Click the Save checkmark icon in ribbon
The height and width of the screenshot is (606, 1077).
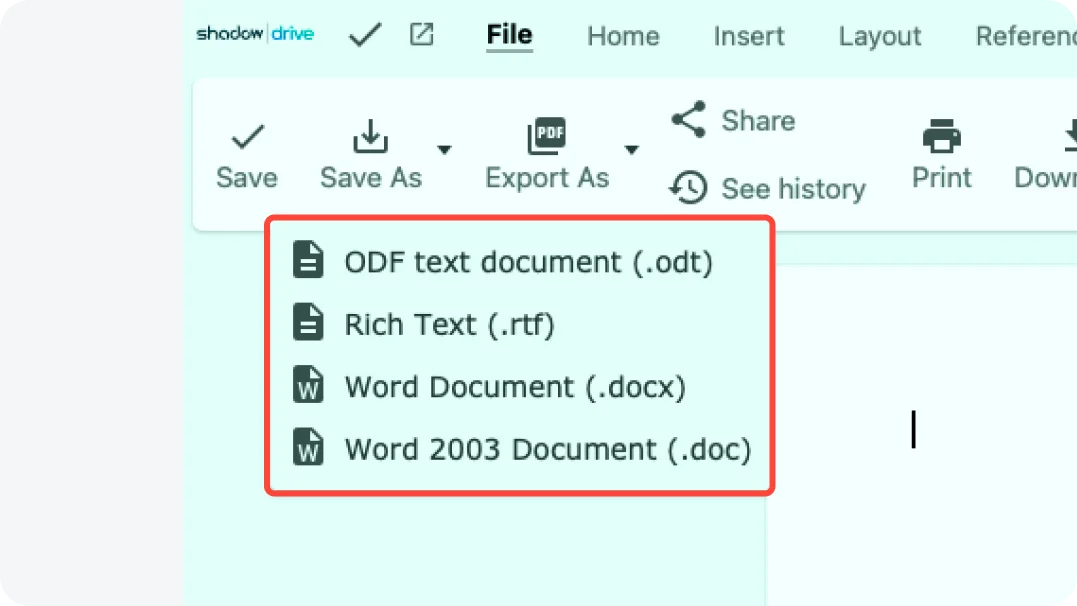(247, 136)
